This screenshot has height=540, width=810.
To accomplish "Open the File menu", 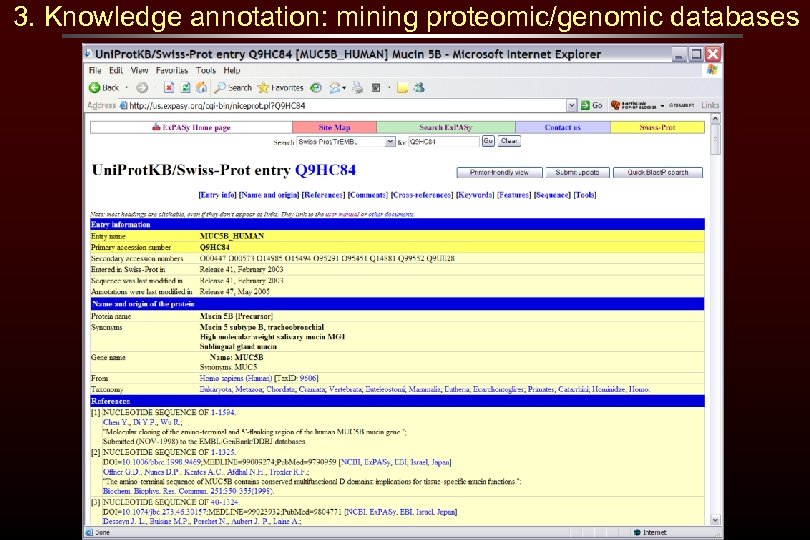I will (x=95, y=70).
